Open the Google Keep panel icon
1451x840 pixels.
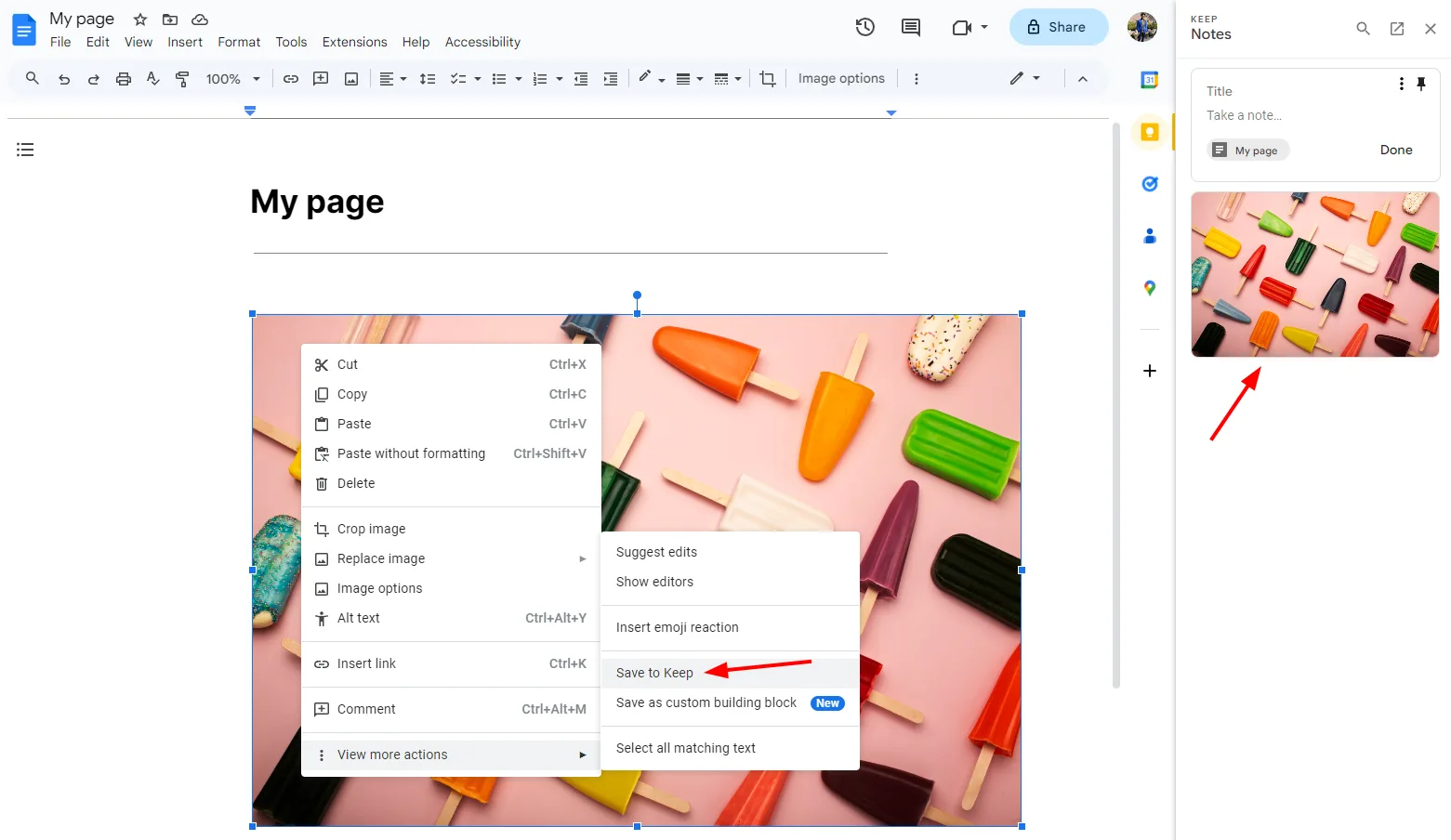[1150, 132]
